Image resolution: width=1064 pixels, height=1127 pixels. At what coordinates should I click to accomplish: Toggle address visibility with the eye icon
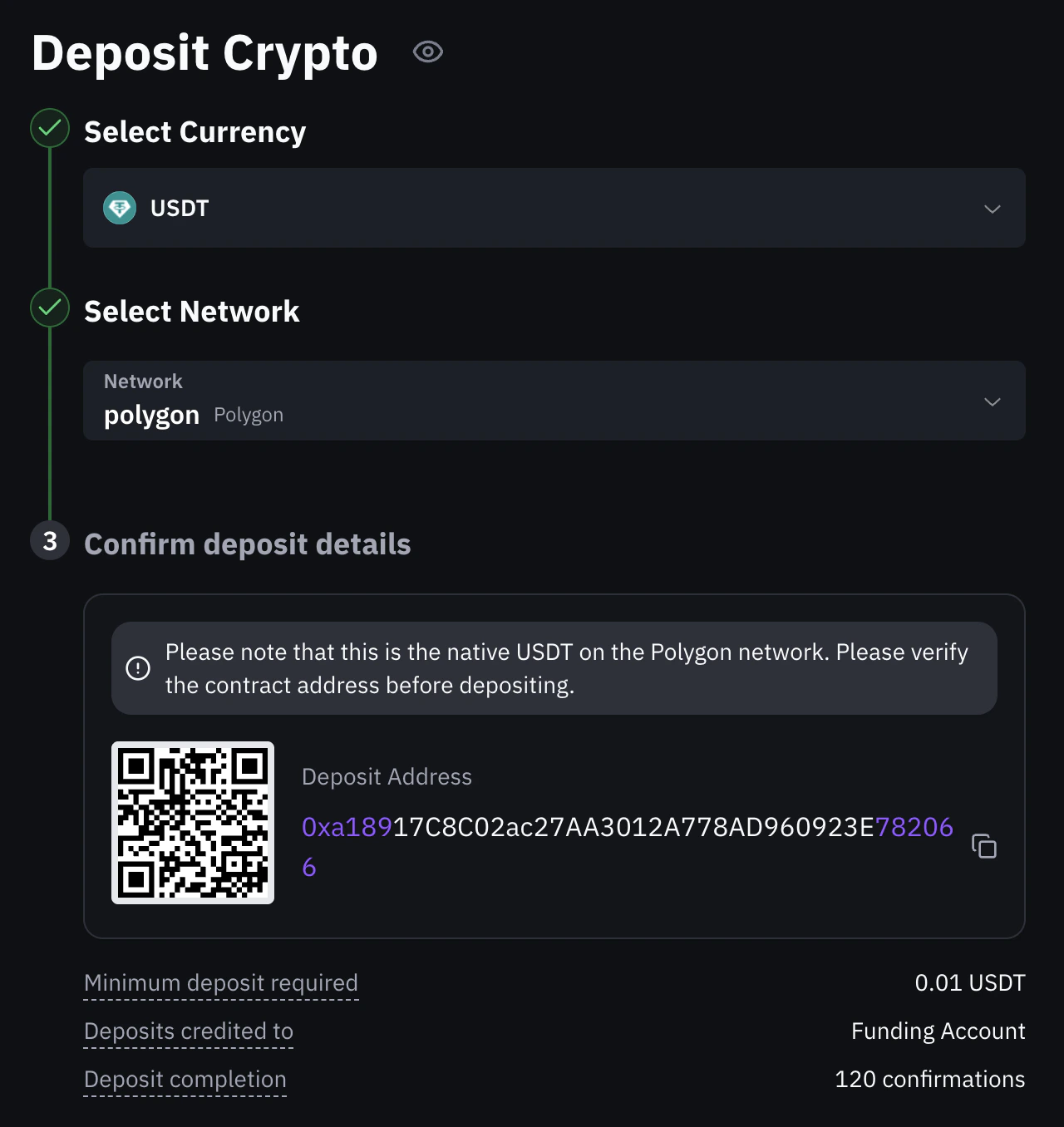click(x=427, y=52)
